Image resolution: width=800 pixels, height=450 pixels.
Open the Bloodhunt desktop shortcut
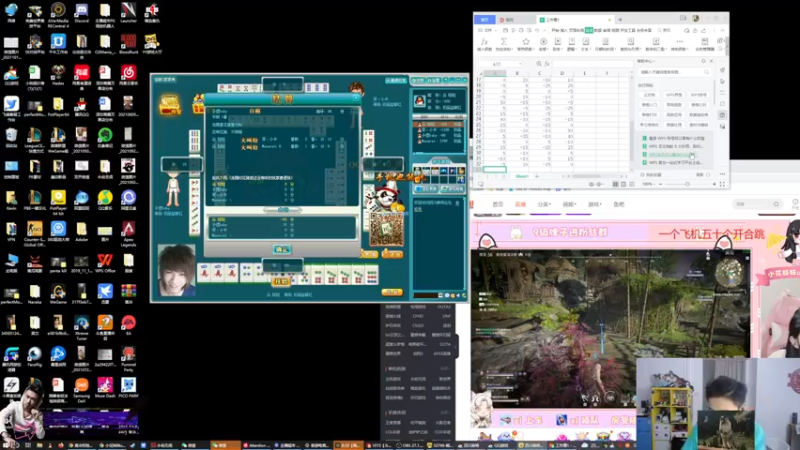129,43
